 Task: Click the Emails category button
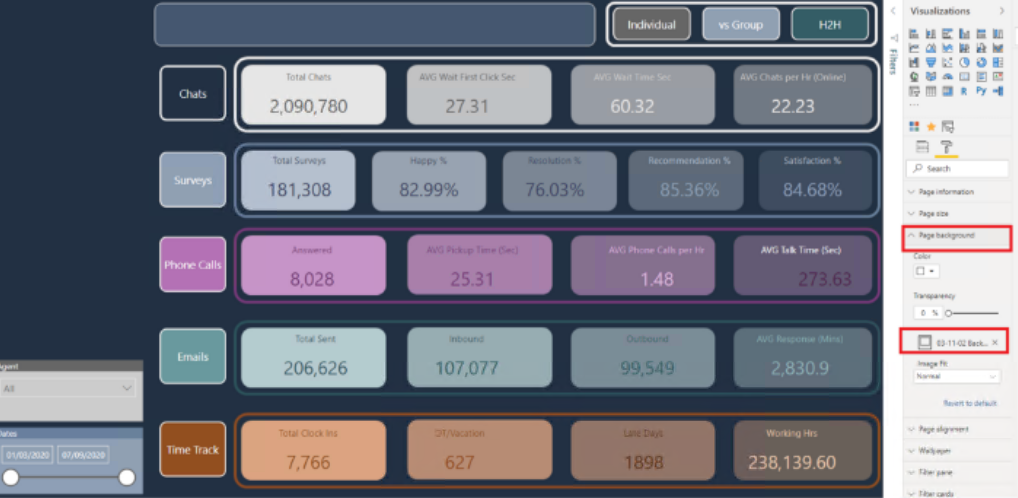(193, 356)
